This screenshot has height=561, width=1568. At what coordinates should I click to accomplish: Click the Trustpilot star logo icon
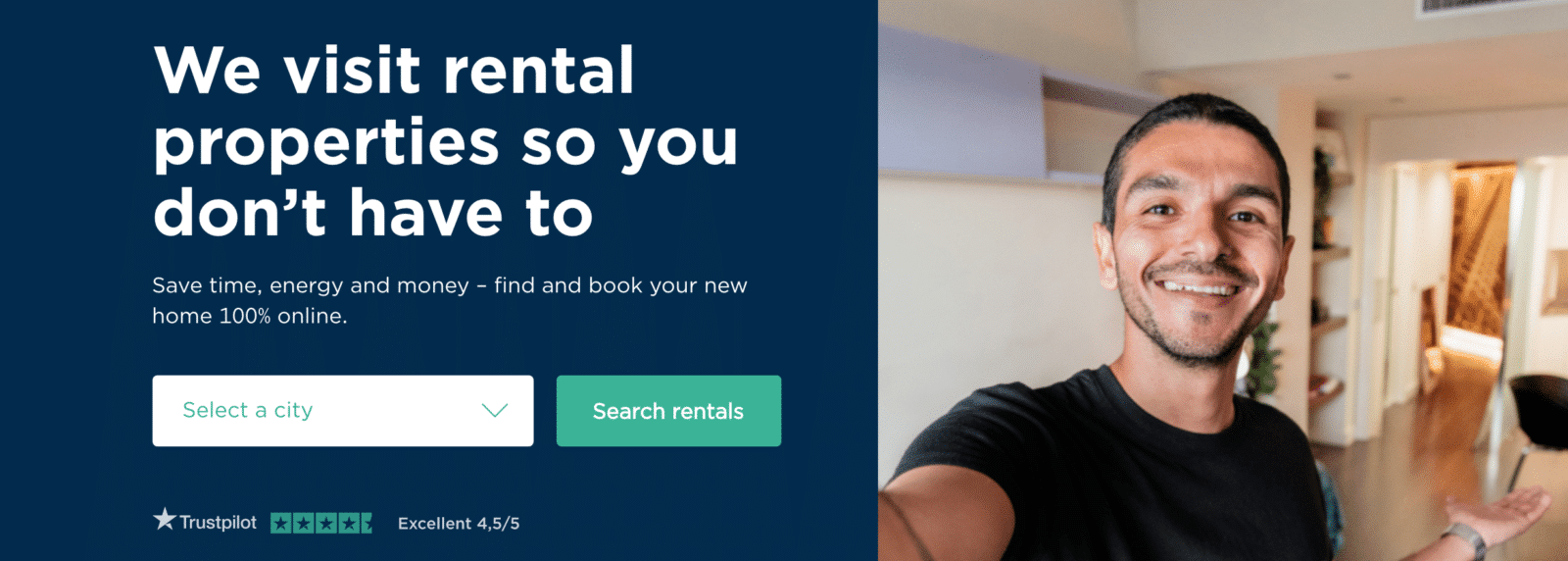[165, 519]
